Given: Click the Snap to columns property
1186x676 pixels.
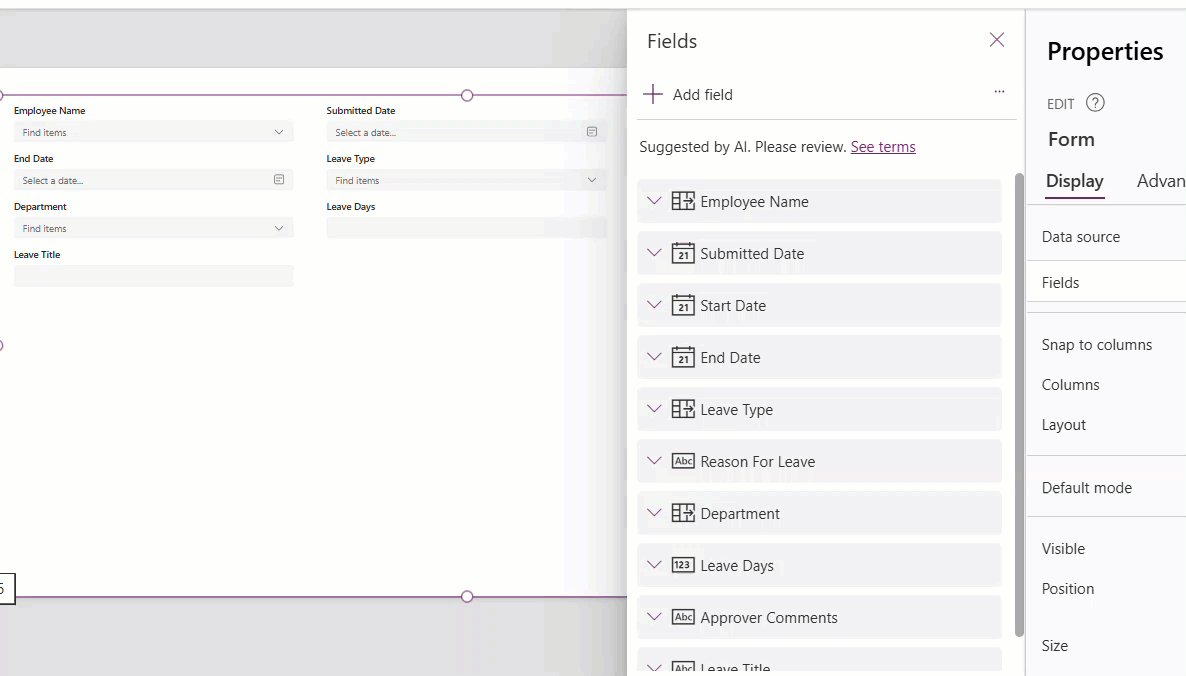Looking at the screenshot, I should pyautogui.click(x=1097, y=345).
